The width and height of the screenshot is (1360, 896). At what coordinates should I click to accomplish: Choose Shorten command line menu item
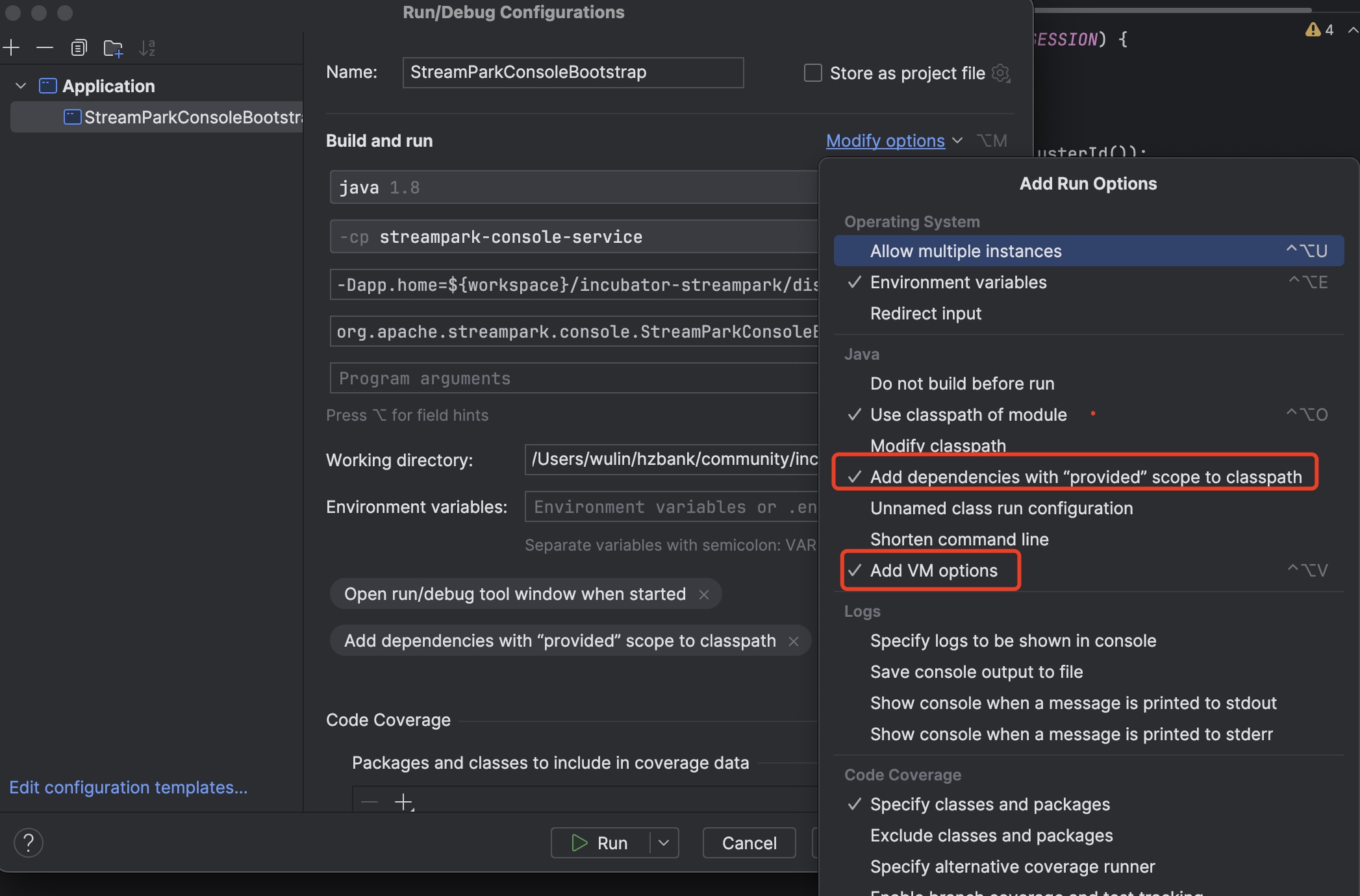point(959,540)
